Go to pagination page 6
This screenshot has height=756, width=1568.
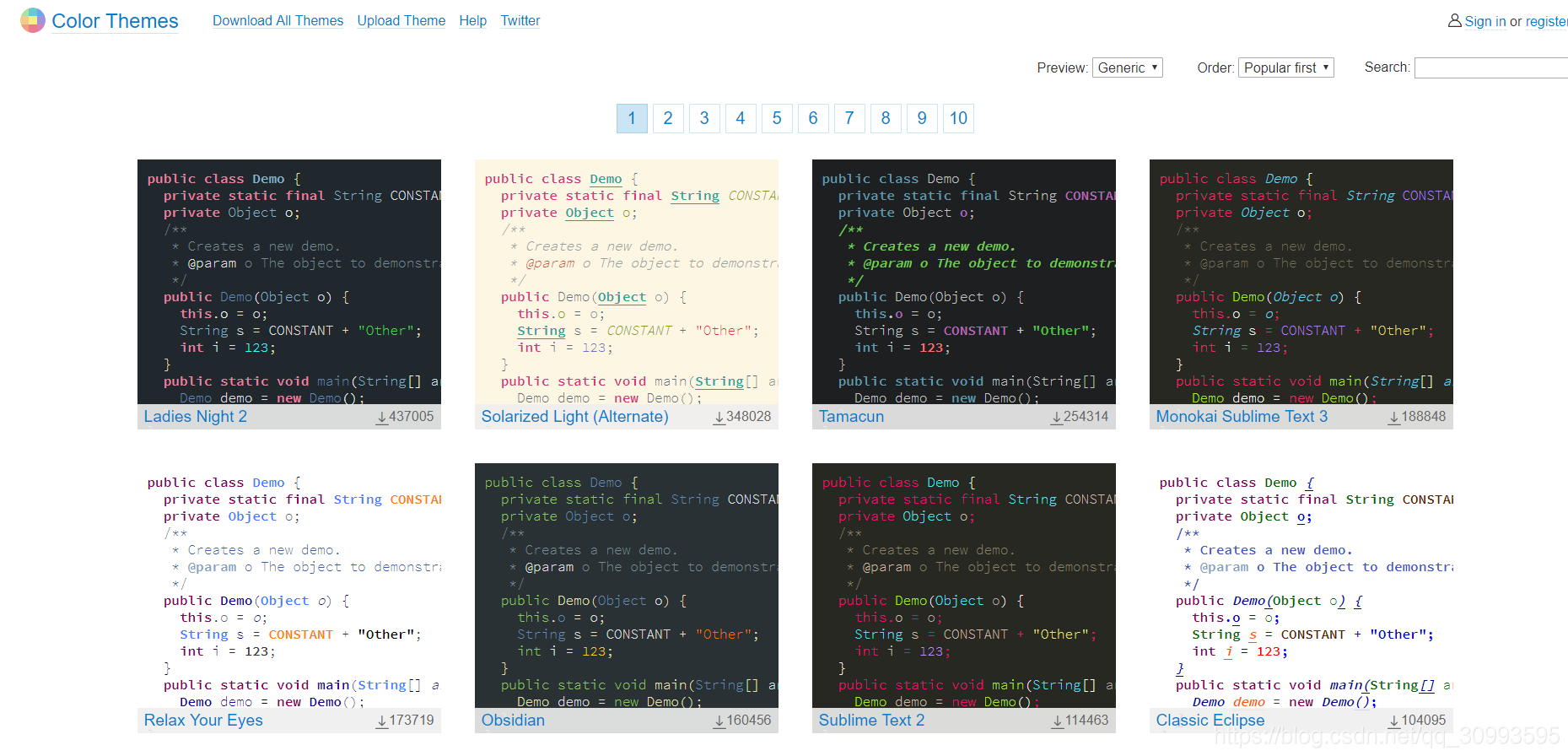click(x=813, y=118)
